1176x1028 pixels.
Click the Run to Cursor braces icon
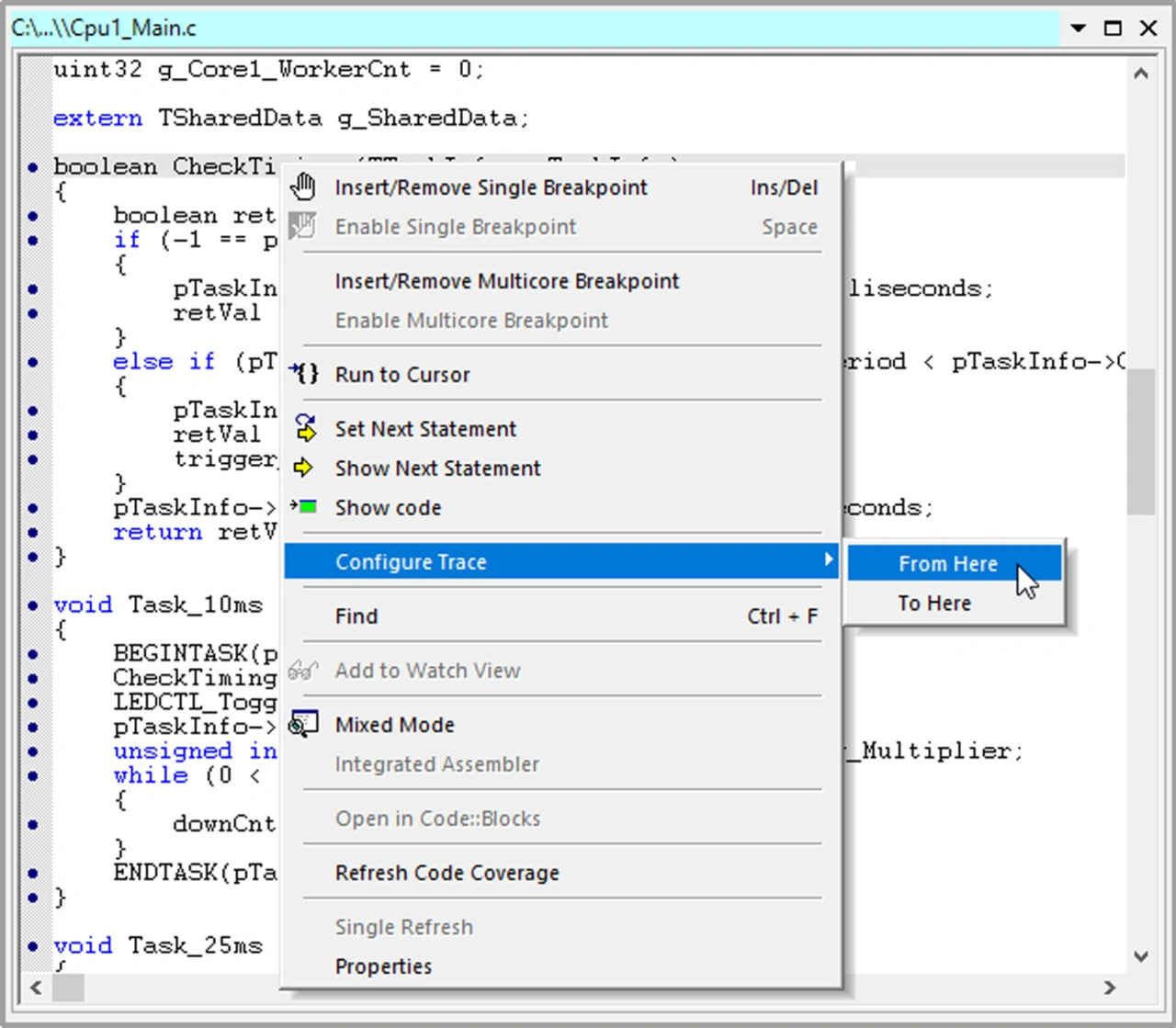[305, 374]
